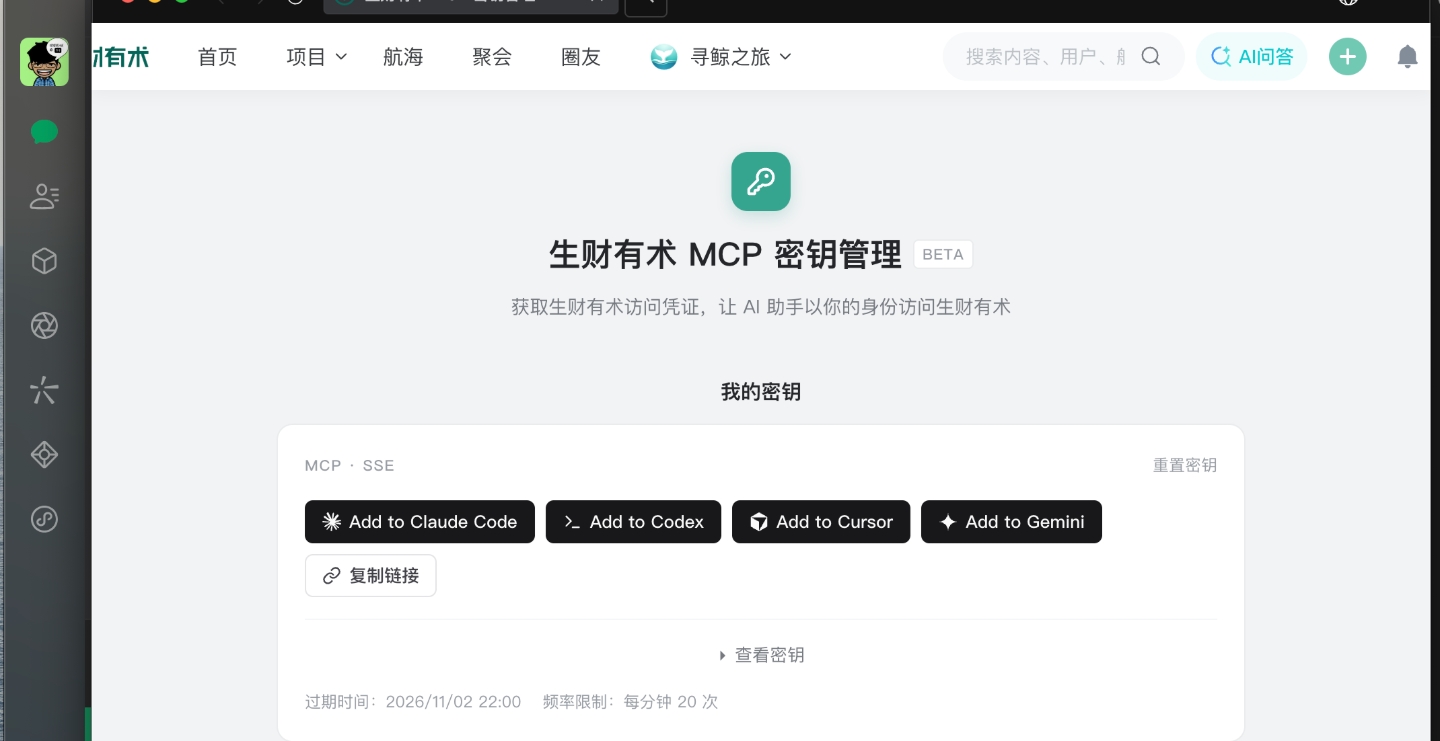
Task: Click the MCP · SSE label
Action: [350, 466]
